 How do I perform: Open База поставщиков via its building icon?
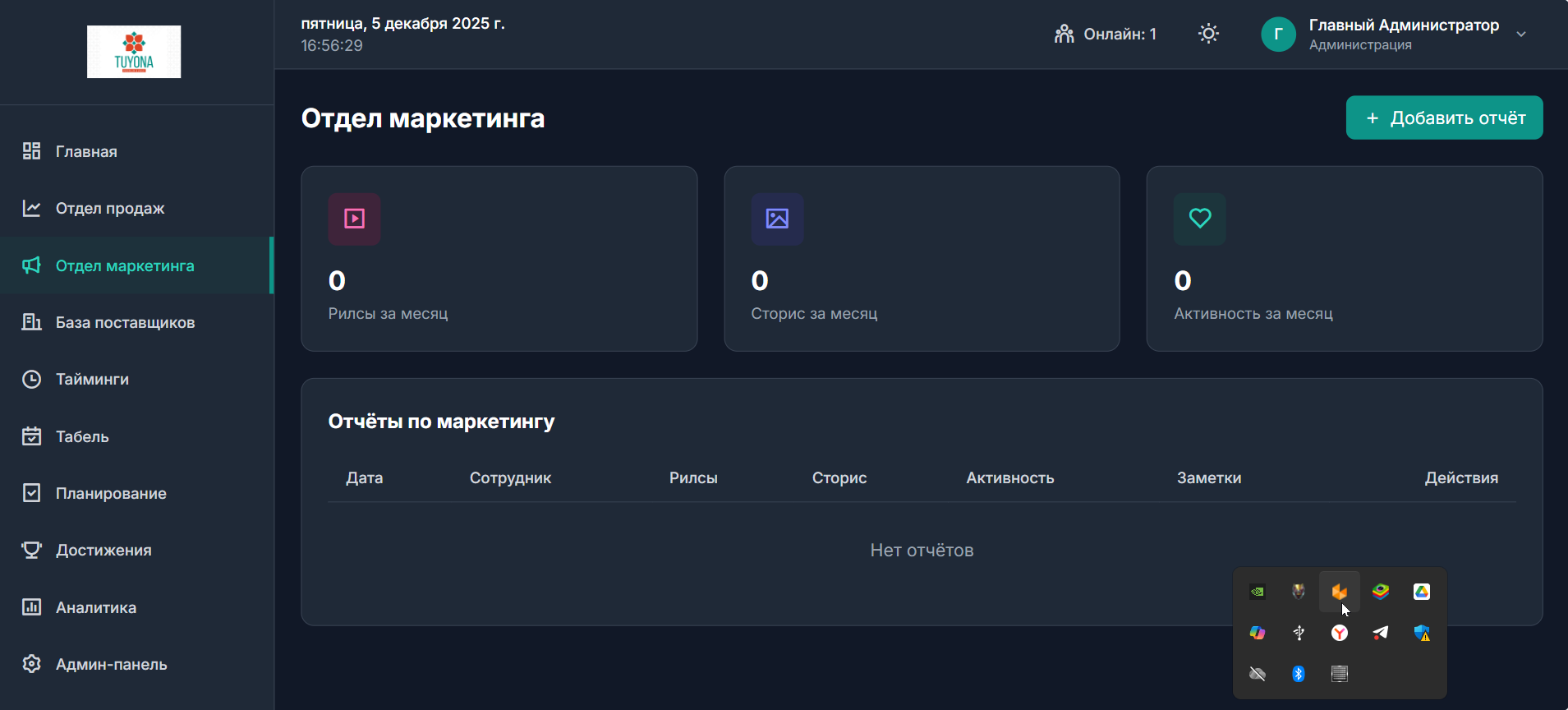31,322
